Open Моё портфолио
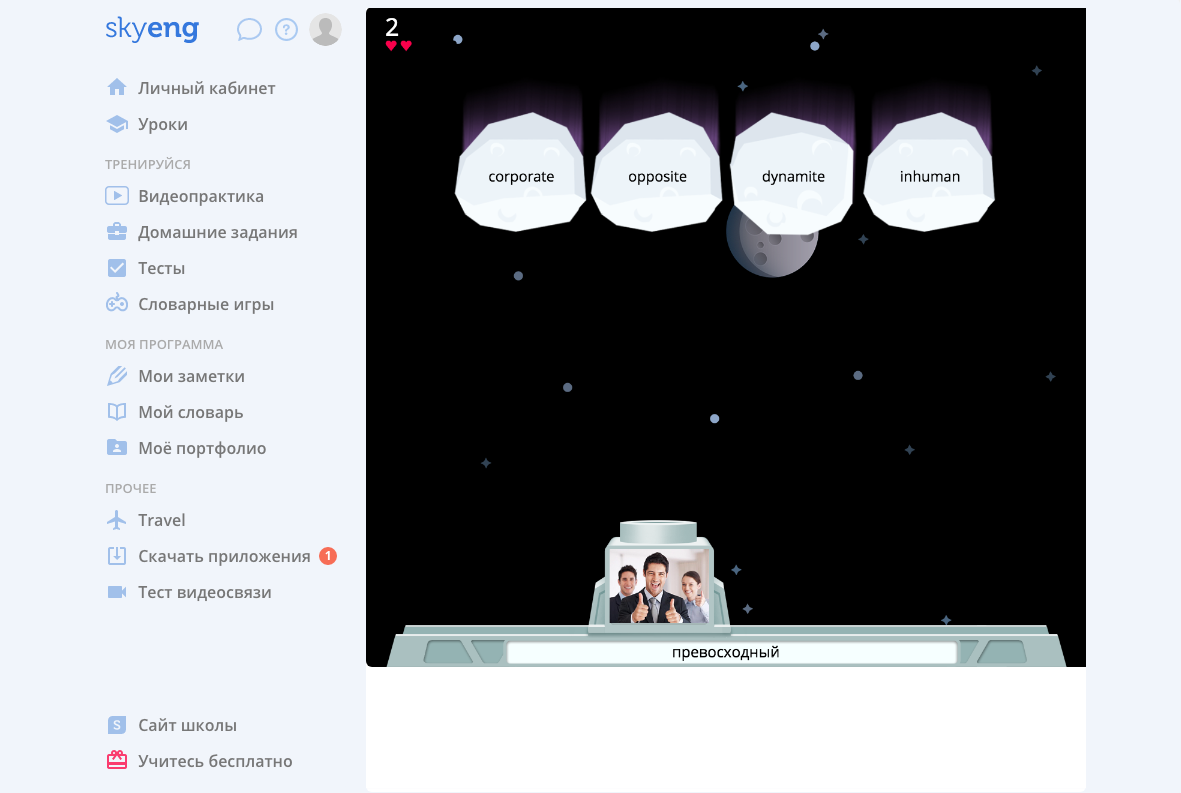 click(202, 449)
